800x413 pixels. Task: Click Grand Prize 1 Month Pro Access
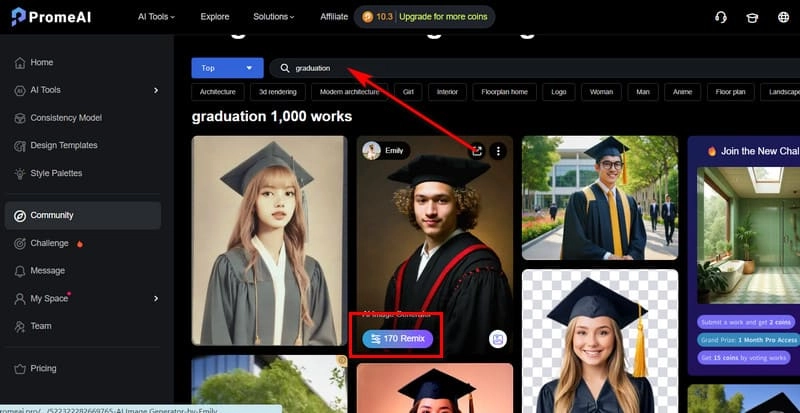[748, 340]
